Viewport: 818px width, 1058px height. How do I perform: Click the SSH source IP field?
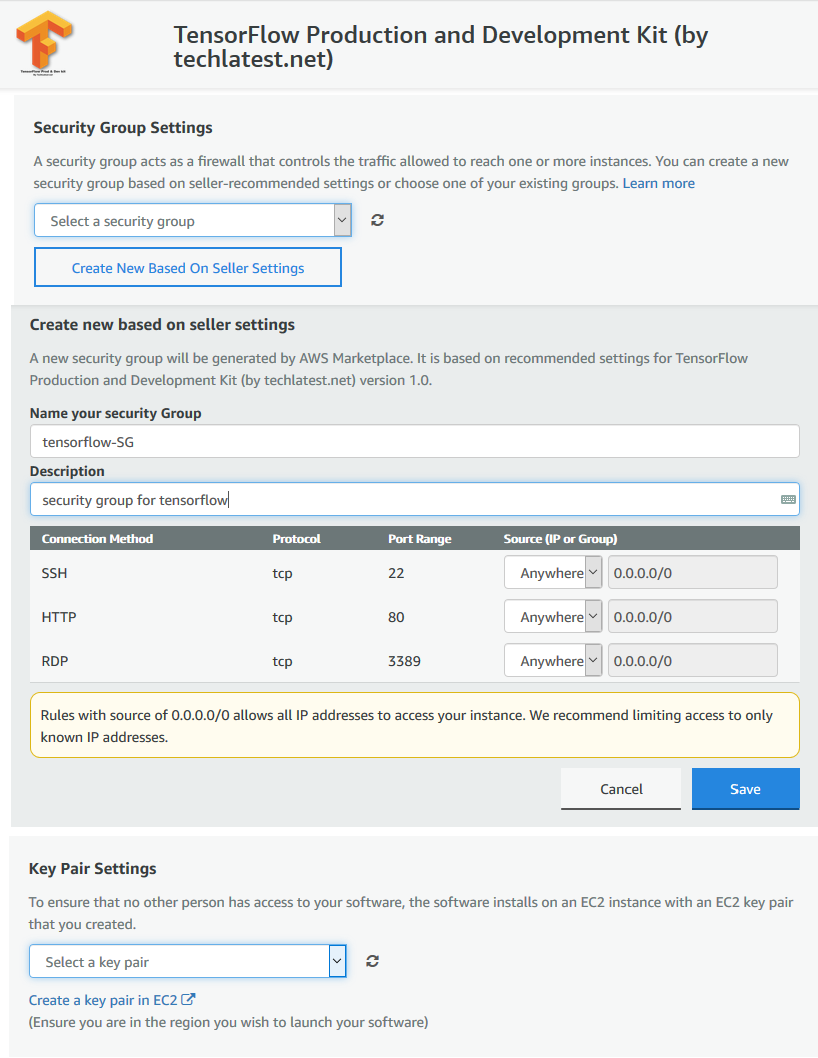[x=692, y=573]
